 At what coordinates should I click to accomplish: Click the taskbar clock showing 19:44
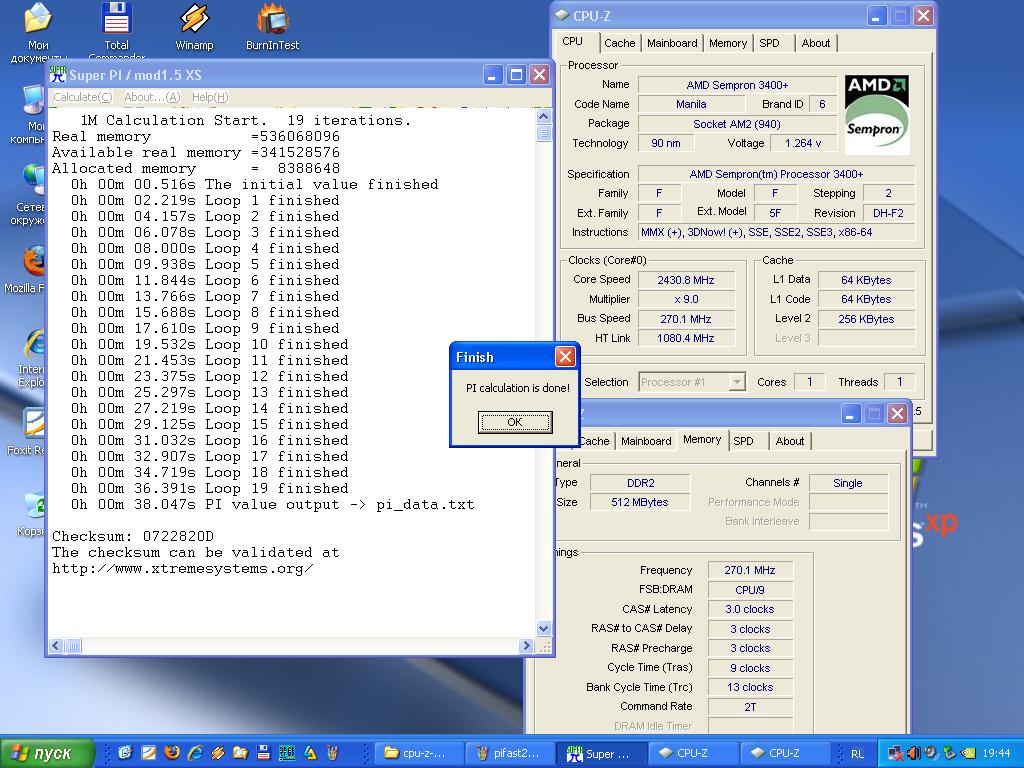coord(996,753)
